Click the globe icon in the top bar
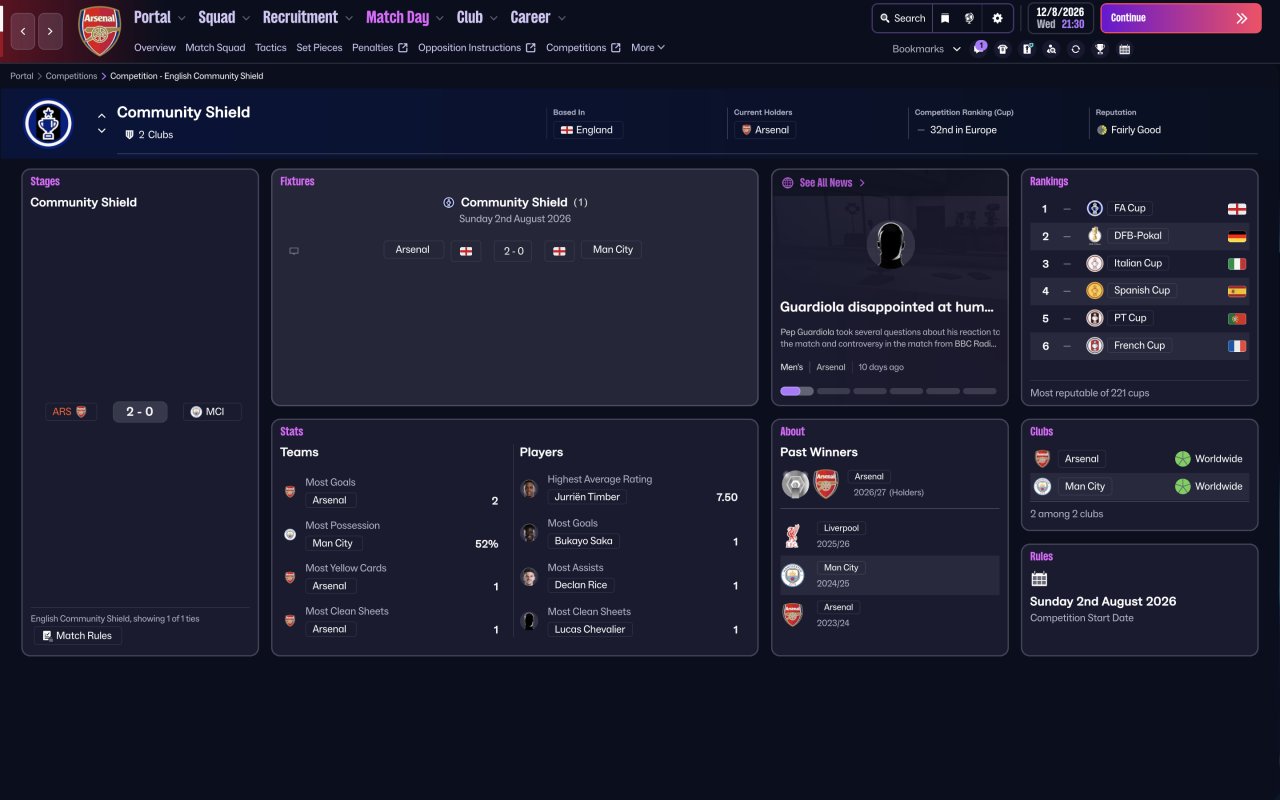The width and height of the screenshot is (1280, 800). tap(970, 18)
